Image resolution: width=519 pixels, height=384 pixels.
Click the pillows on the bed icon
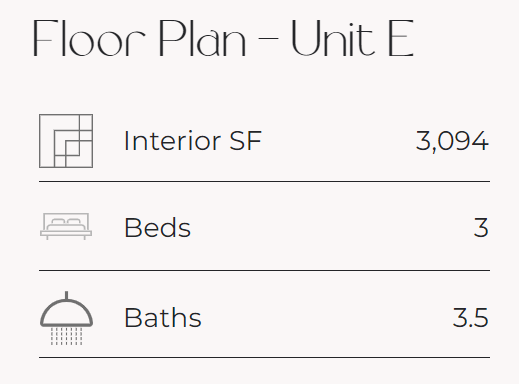click(x=66, y=222)
